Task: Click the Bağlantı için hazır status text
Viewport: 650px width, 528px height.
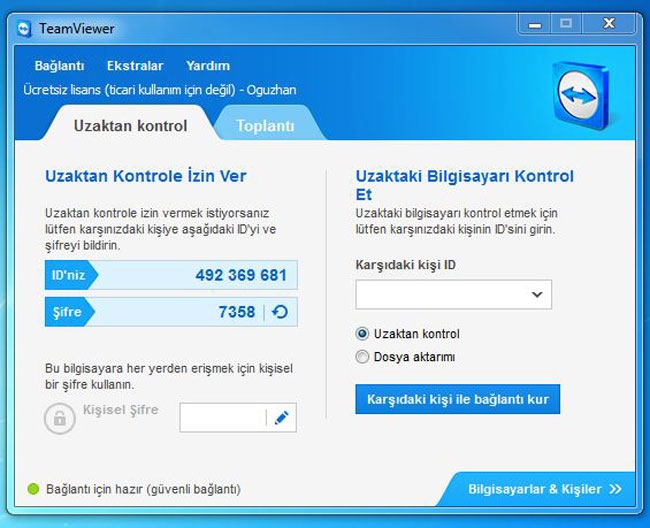Action: coord(143,489)
